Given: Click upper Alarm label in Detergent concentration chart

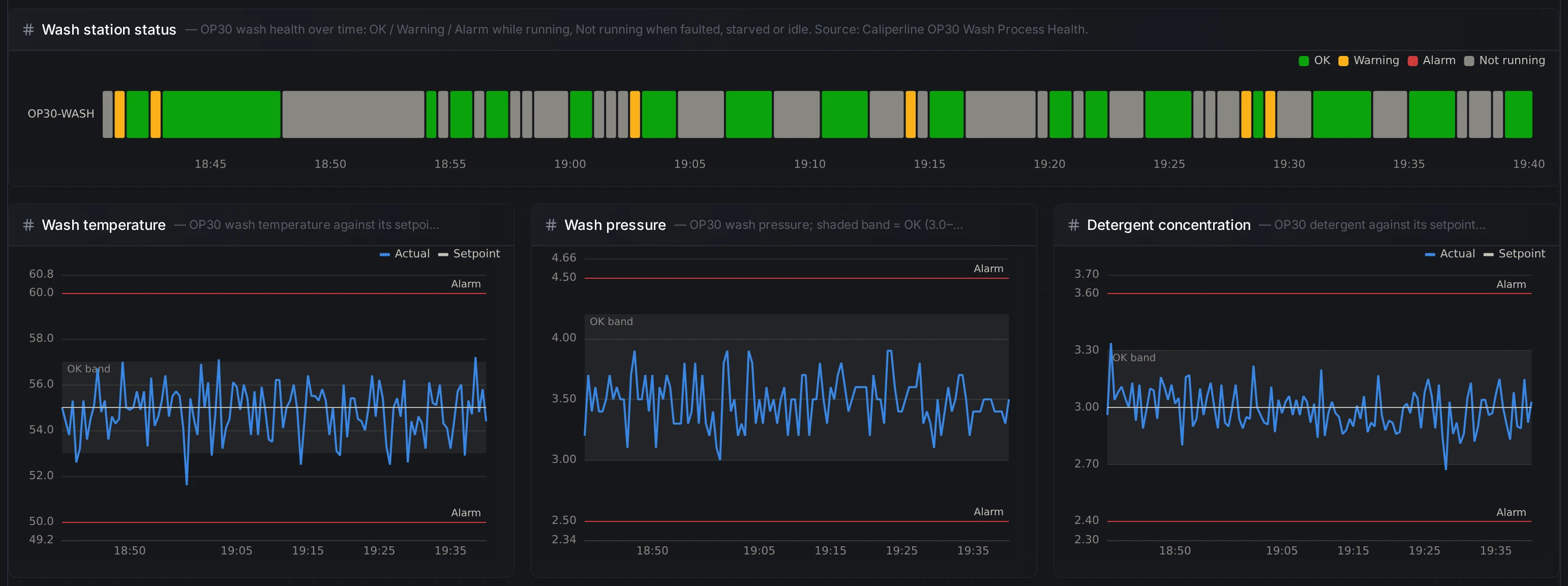Looking at the screenshot, I should point(1511,284).
